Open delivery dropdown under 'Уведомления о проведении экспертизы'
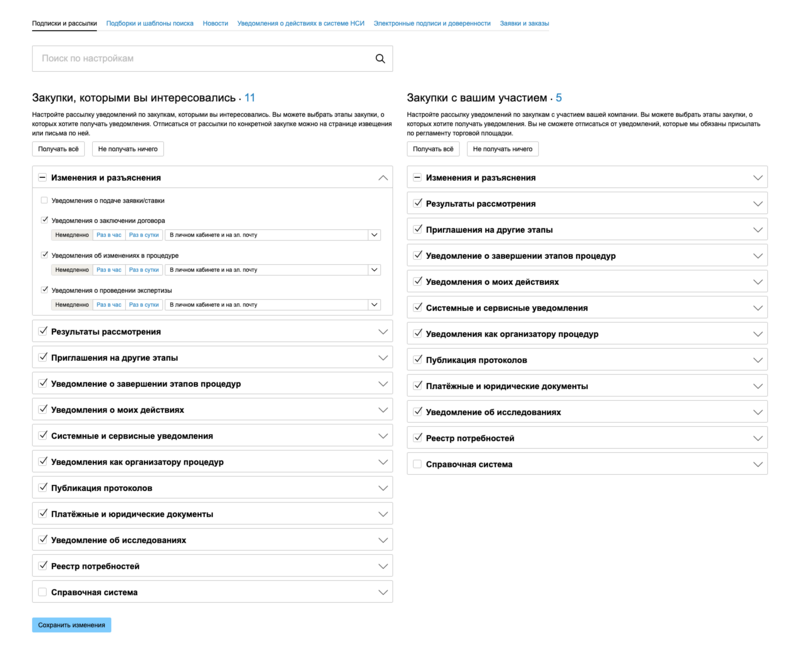 [x=273, y=305]
